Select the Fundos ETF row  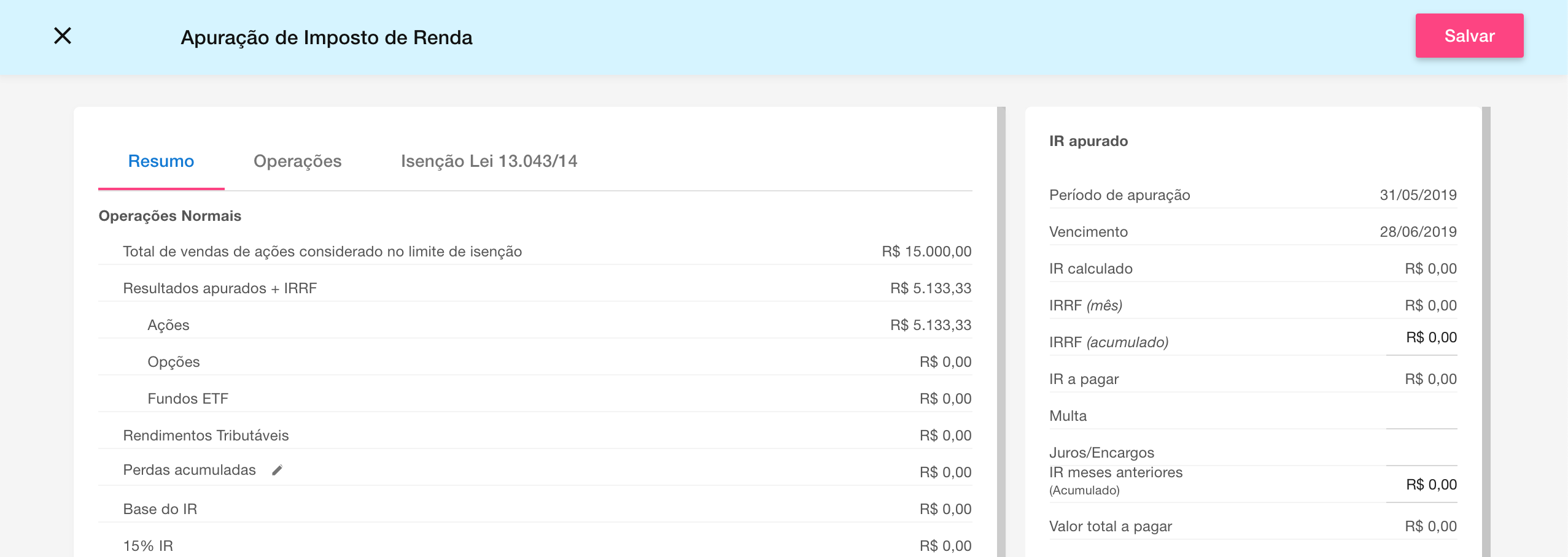pos(534,399)
